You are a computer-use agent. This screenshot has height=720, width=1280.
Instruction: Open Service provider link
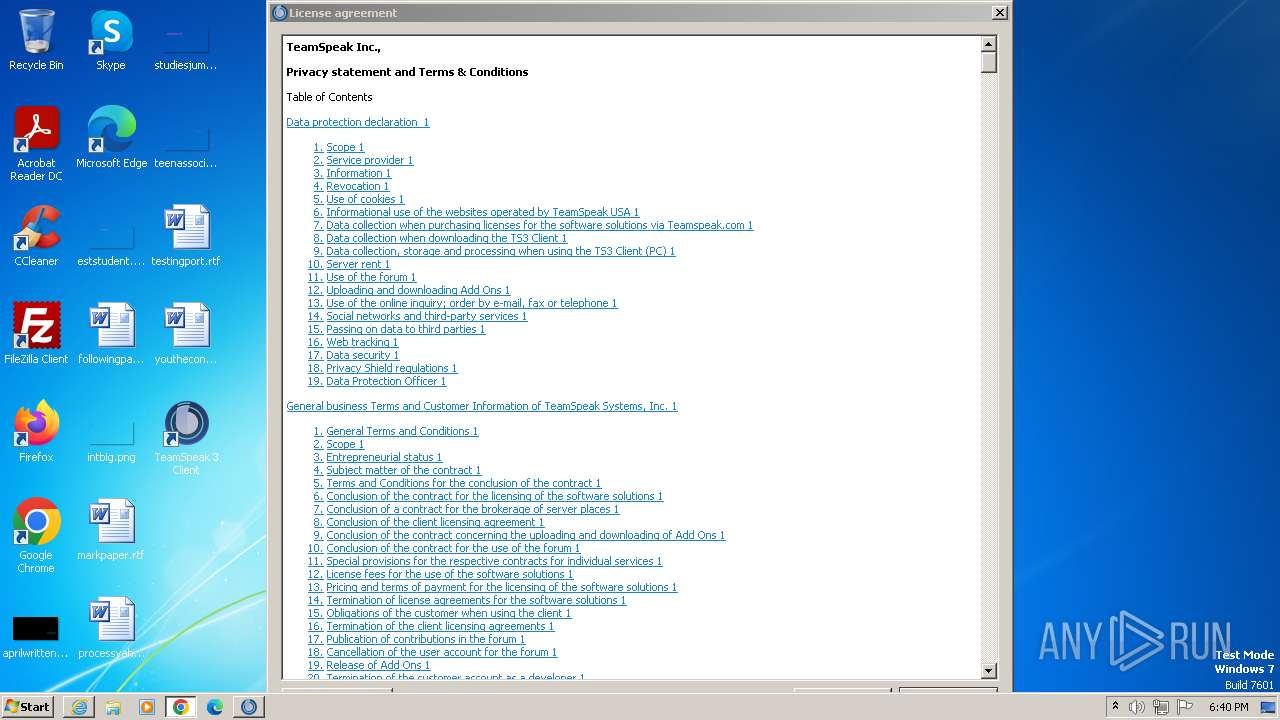tap(370, 160)
